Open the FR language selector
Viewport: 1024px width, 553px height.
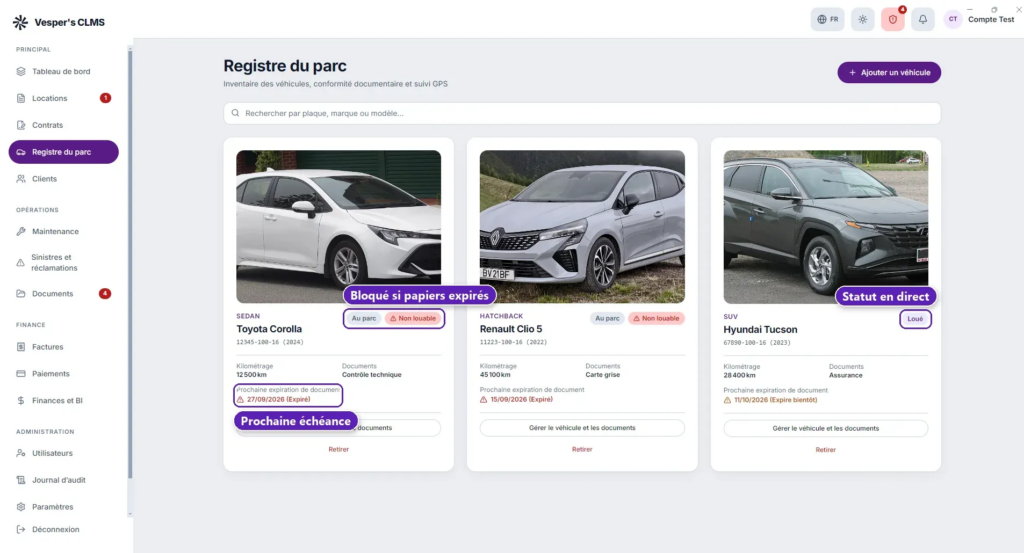827,20
